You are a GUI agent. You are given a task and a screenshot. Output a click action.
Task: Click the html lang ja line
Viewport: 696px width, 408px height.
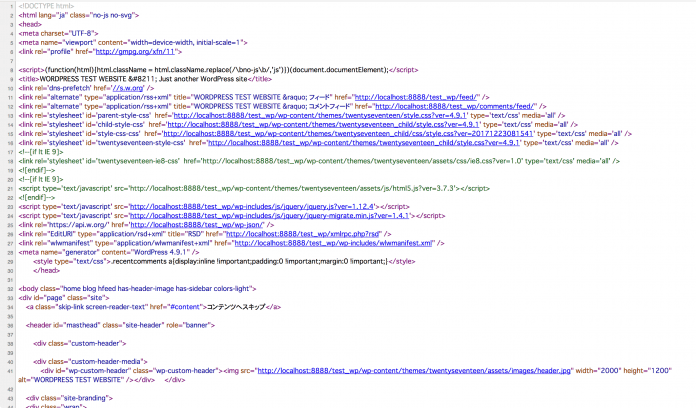(x=79, y=15)
